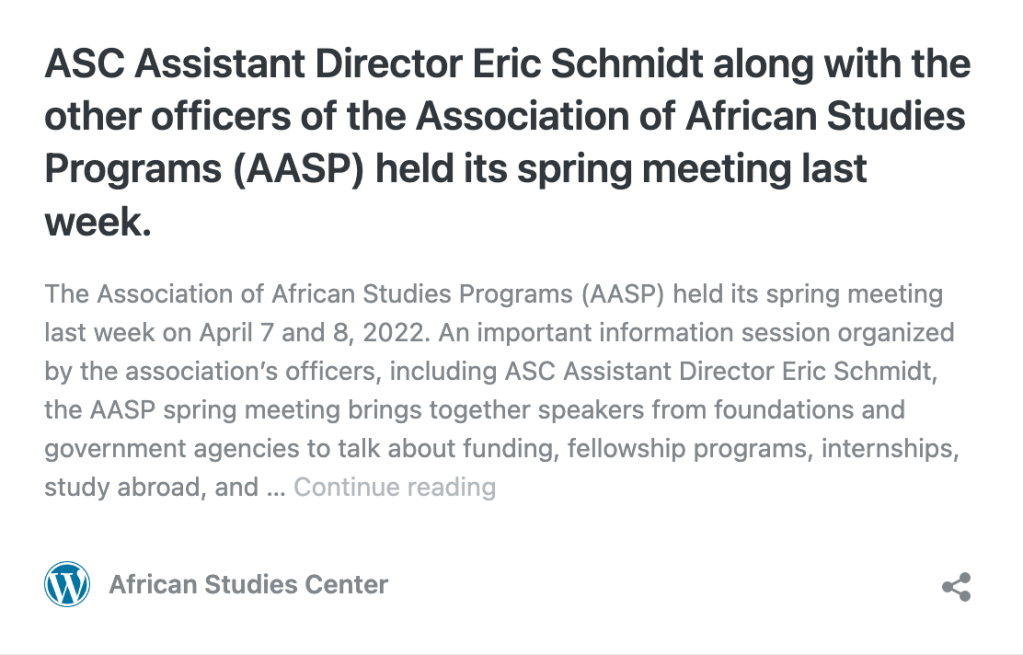
Task: Click the "African Studies Center" author label
Action: [248, 584]
